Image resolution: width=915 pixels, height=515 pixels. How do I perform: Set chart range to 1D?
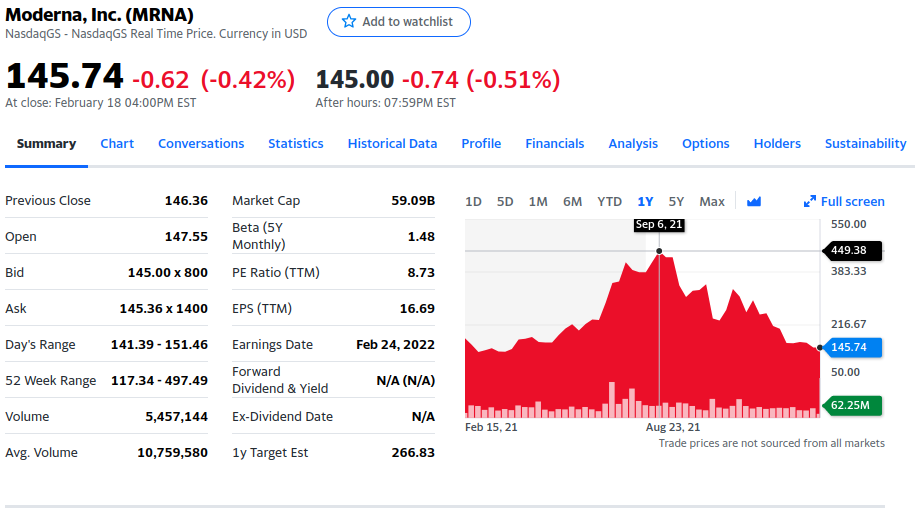tap(473, 202)
